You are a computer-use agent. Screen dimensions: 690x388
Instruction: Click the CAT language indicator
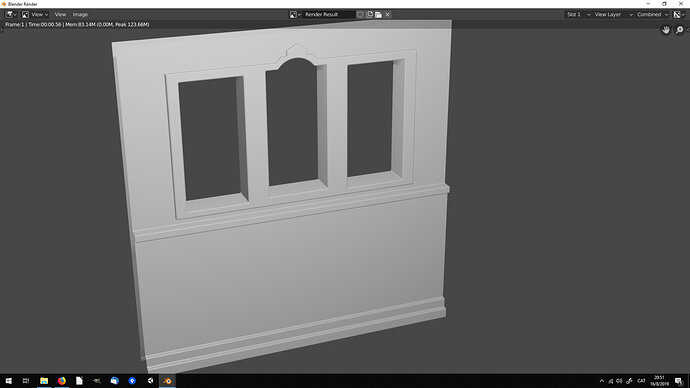coord(641,381)
